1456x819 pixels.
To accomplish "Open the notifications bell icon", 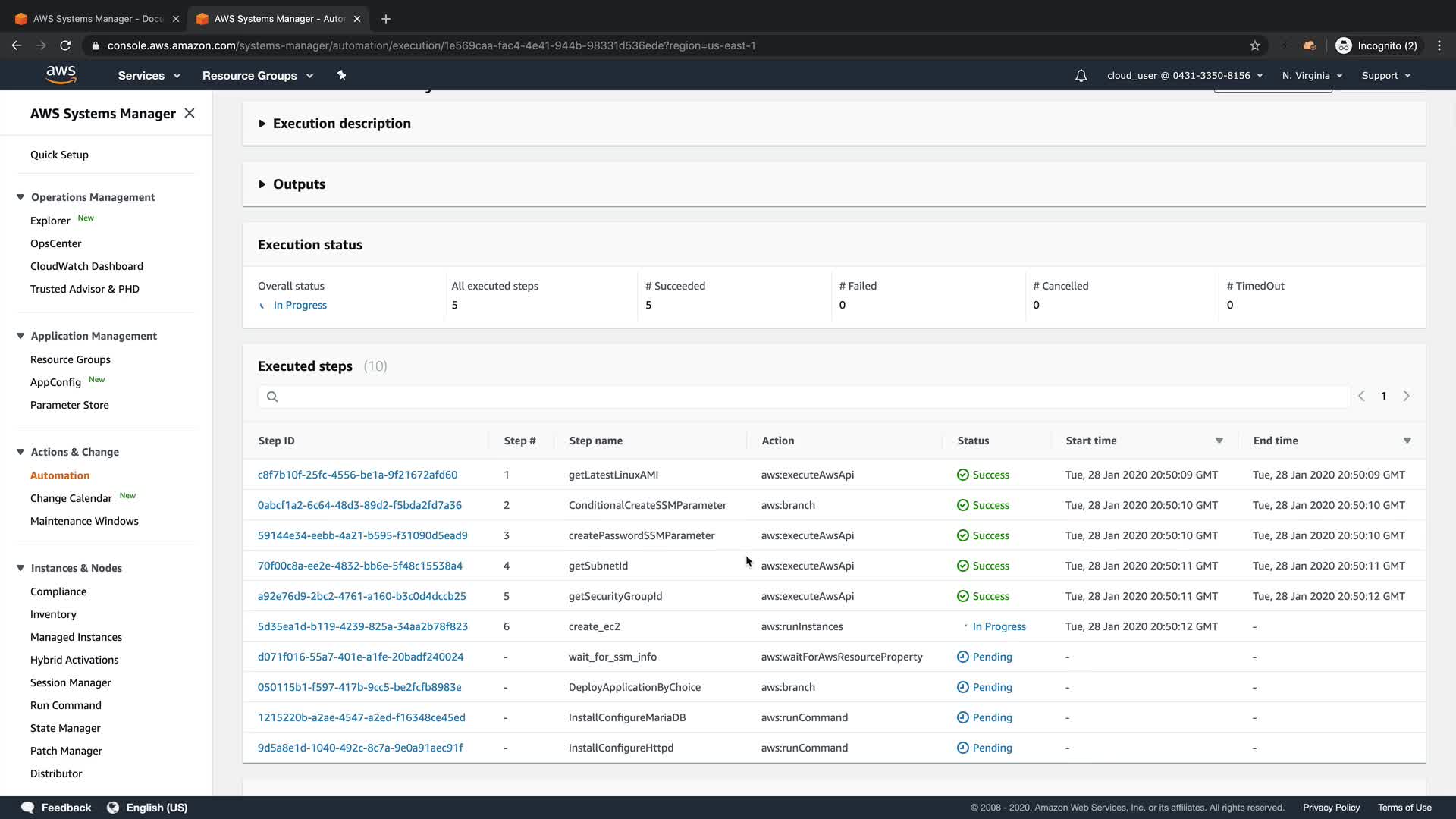I will 1081,76.
